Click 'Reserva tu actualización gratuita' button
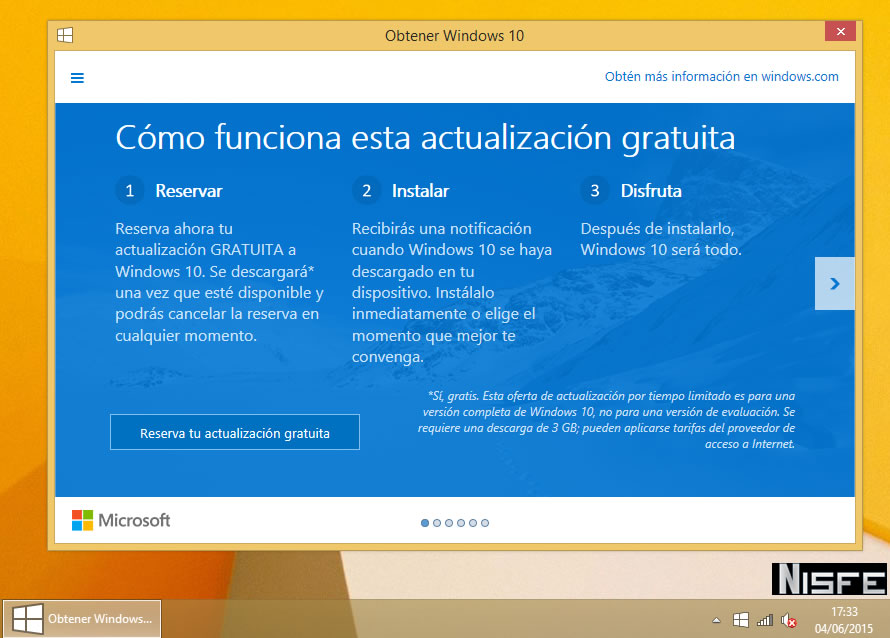Image resolution: width=890 pixels, height=638 pixels. click(x=235, y=433)
